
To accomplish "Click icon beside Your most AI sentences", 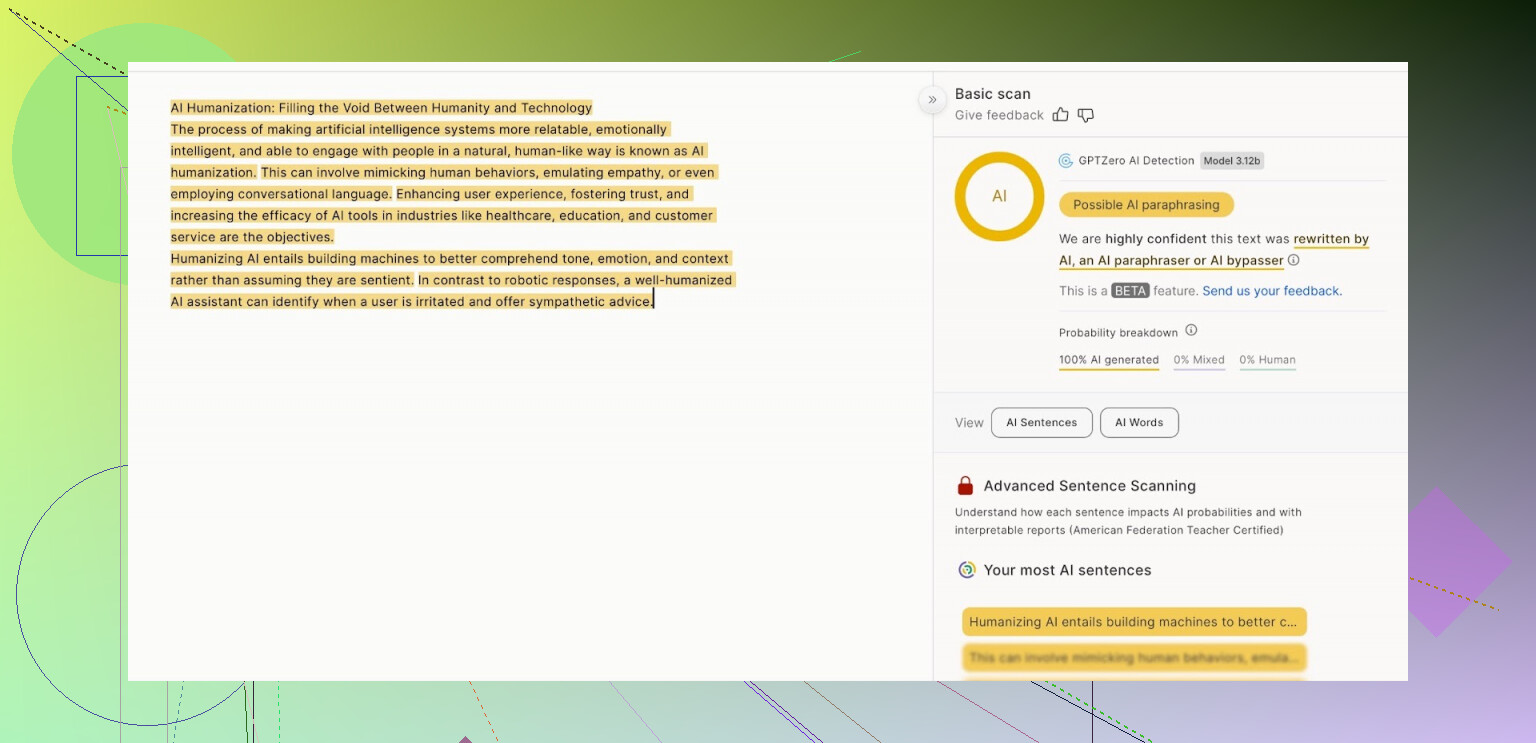I will pyautogui.click(x=966, y=570).
